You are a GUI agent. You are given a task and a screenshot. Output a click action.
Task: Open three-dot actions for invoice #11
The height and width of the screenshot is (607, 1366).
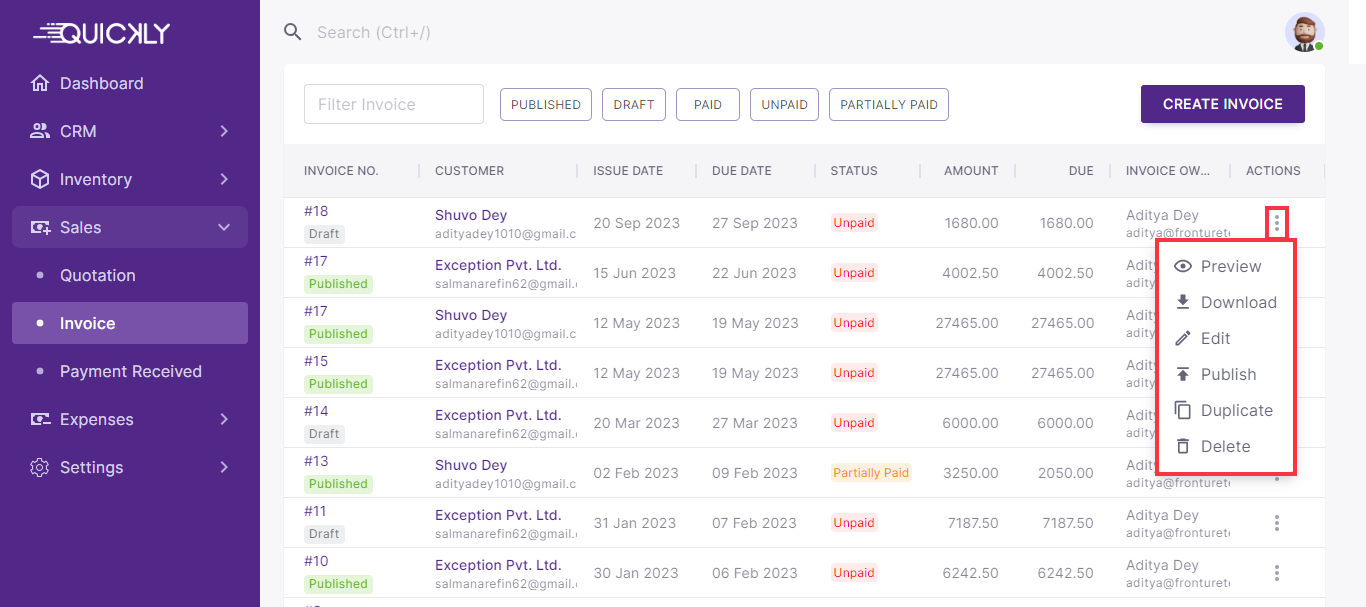1276,523
